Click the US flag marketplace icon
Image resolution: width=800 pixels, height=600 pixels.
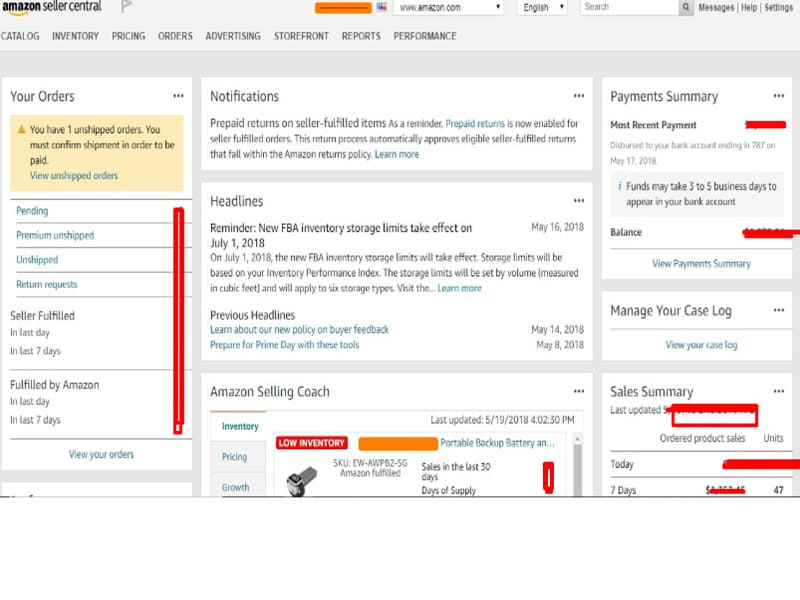click(382, 7)
